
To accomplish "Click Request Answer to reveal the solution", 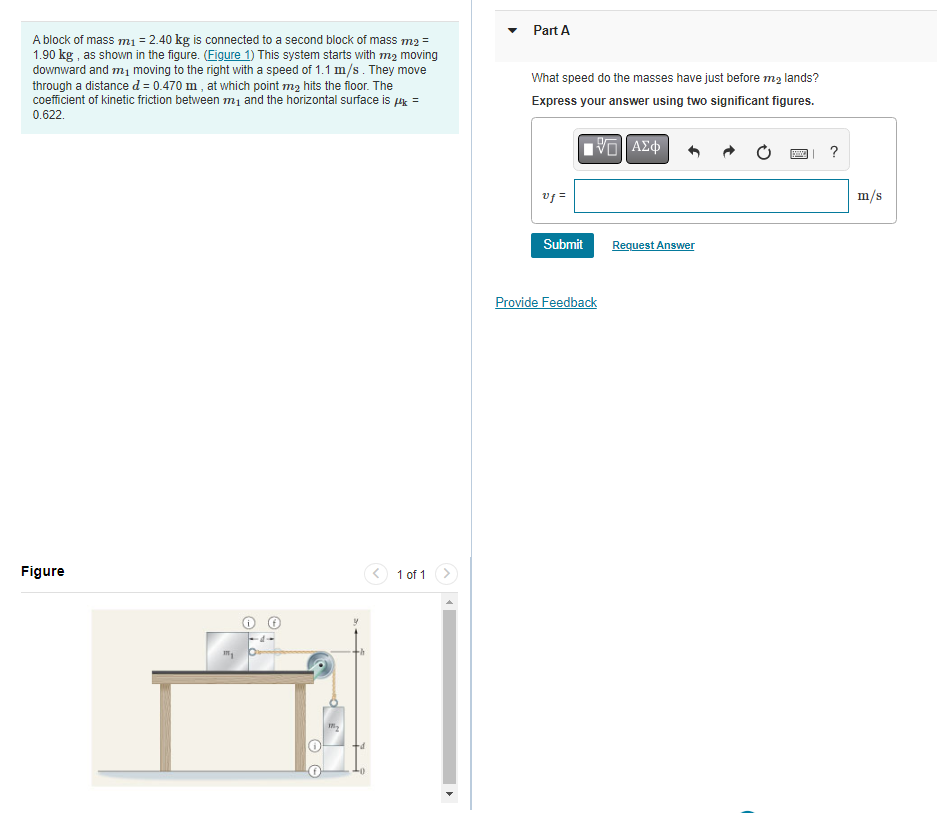I will tap(652, 244).
